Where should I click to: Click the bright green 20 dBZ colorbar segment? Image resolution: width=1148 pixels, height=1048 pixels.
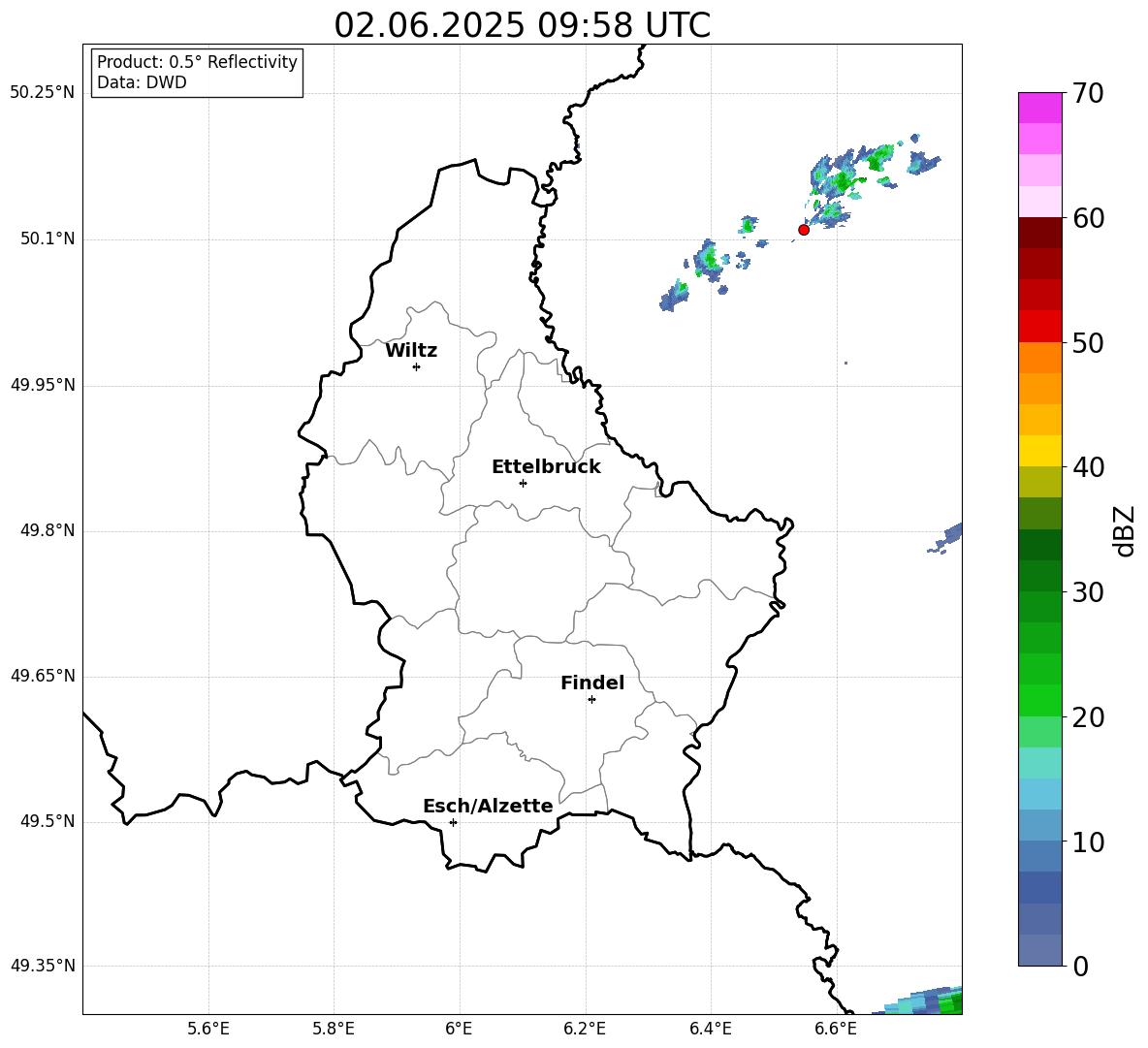[x=1039, y=700]
